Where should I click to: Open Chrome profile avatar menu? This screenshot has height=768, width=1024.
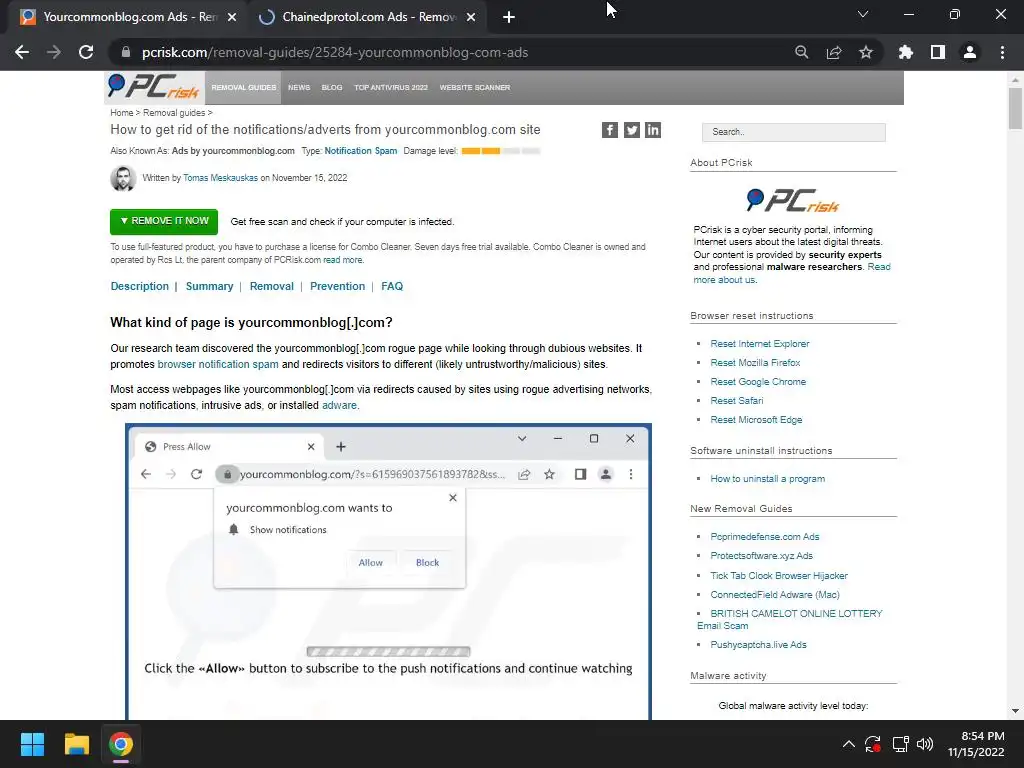970,52
